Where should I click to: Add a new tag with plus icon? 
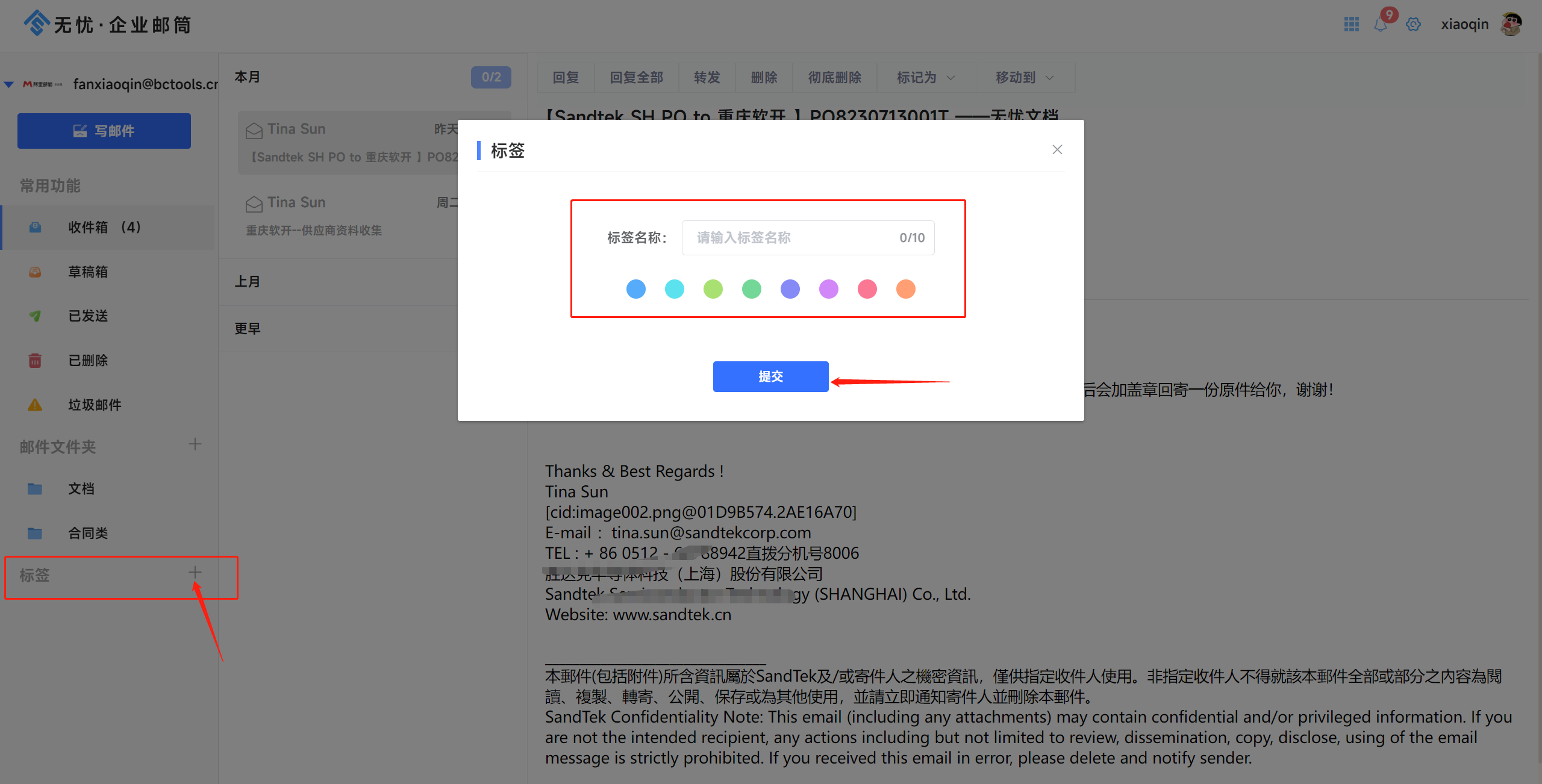[195, 572]
